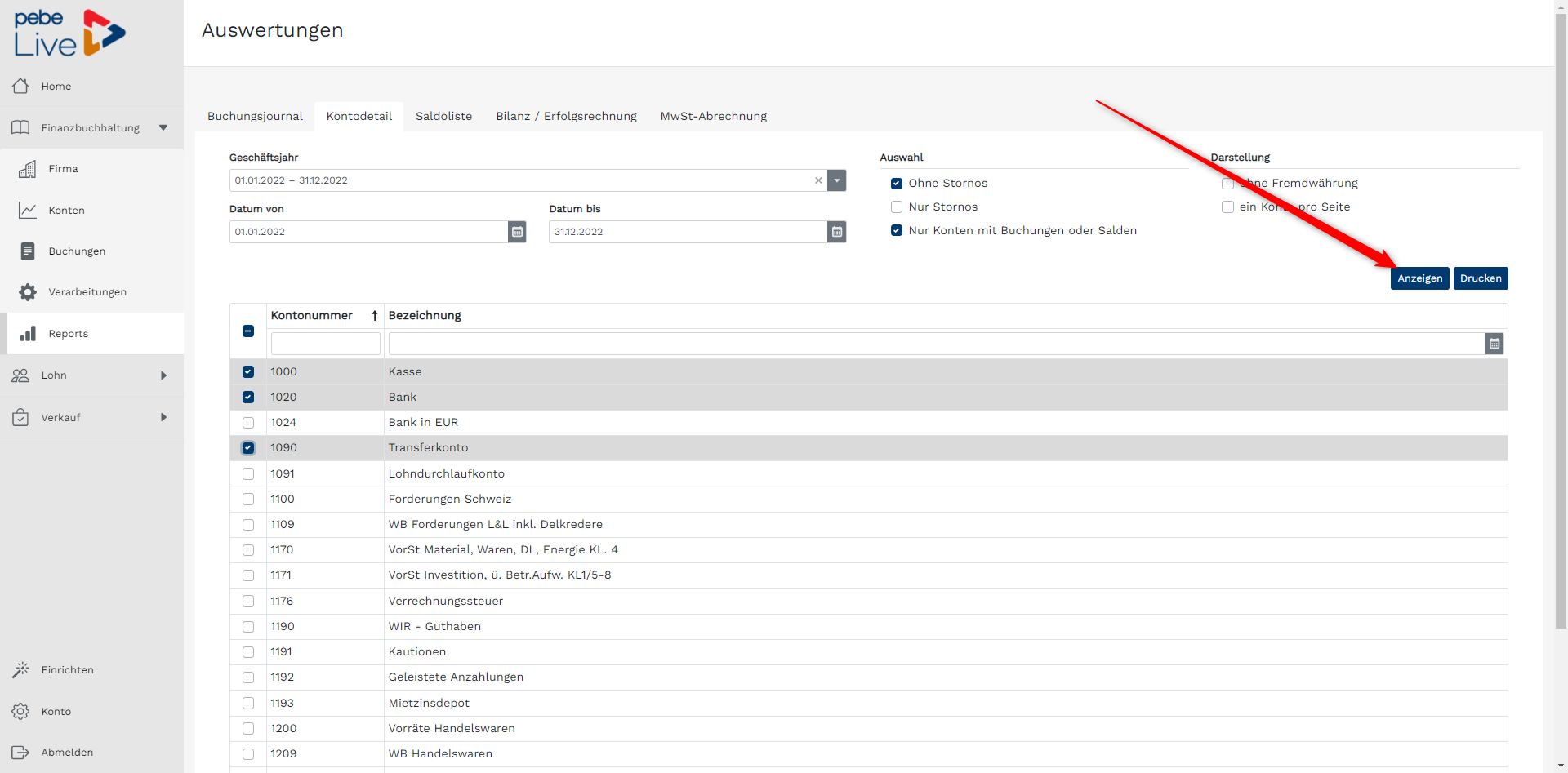
Task: Click the Buchungen document icon
Action: 28,251
